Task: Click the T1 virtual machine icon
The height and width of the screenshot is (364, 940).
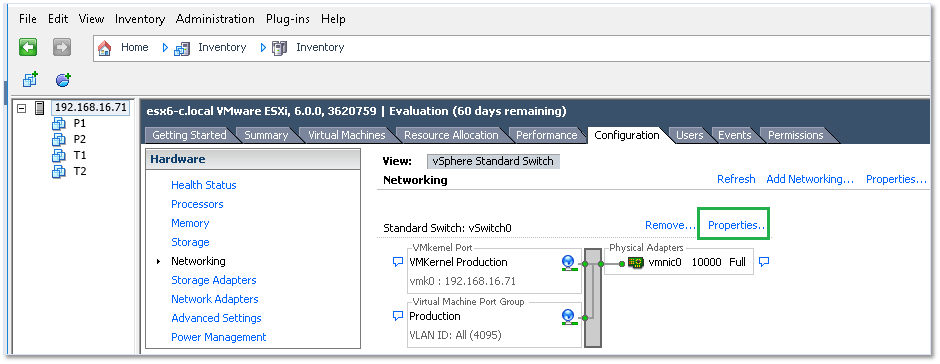Action: 59,156
